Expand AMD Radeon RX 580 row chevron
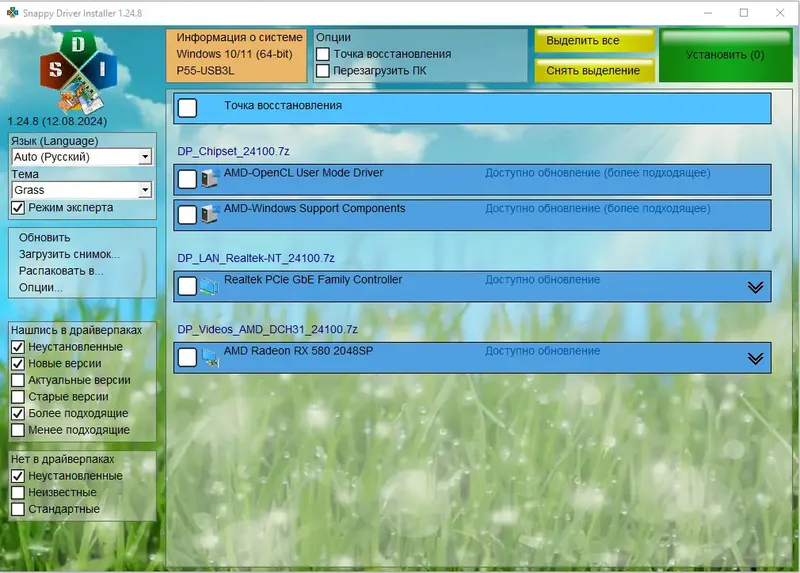 click(x=755, y=358)
